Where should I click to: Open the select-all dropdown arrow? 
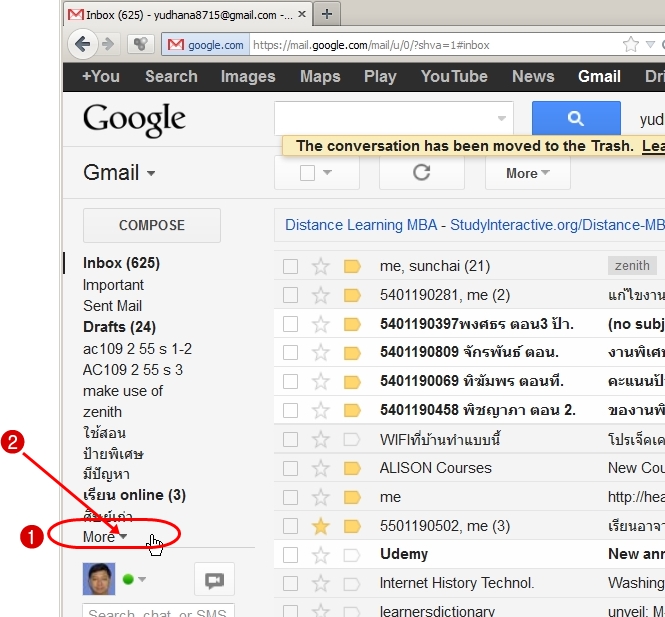[327, 172]
